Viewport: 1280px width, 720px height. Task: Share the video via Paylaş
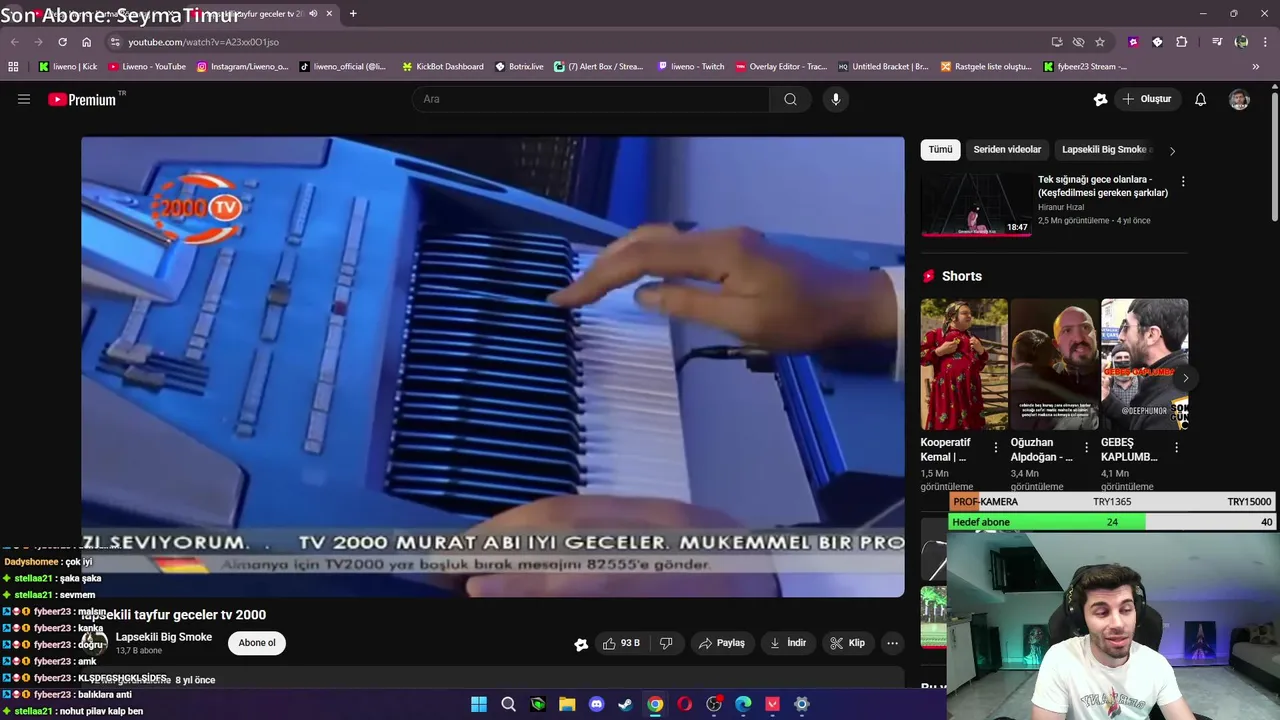[x=721, y=643]
